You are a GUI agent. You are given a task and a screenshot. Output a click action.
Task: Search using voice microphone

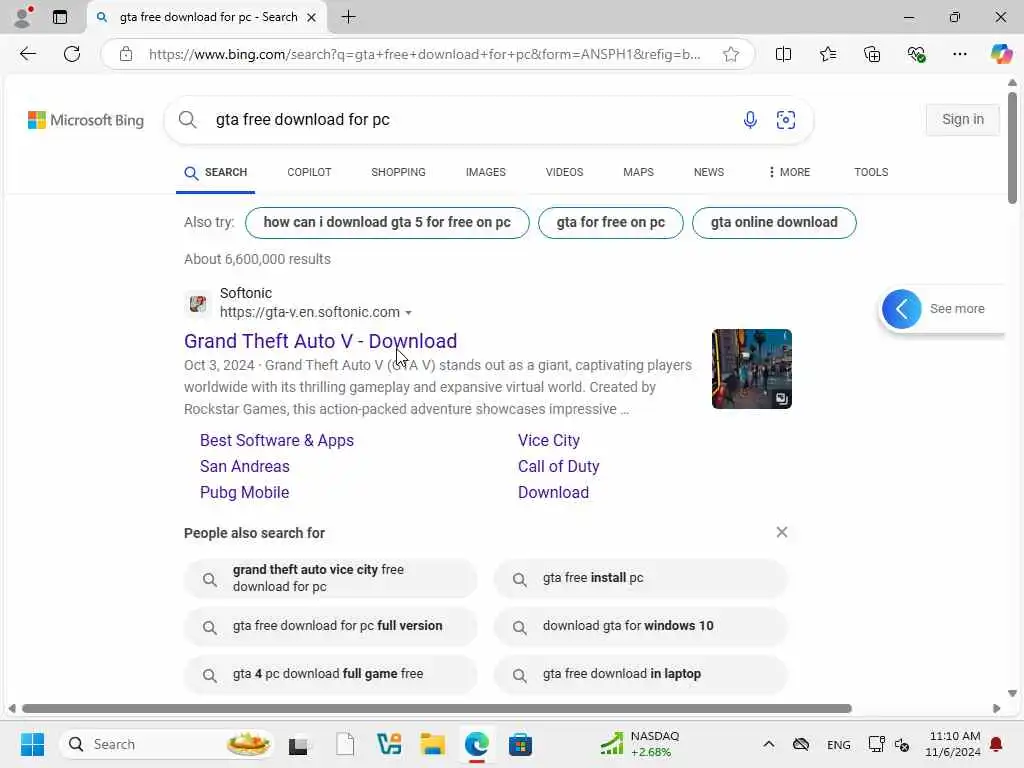coord(750,120)
